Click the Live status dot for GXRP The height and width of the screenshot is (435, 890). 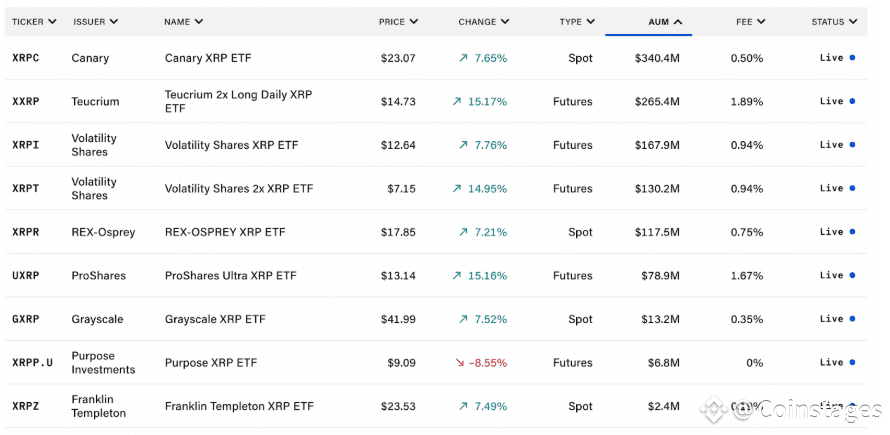tap(852, 319)
